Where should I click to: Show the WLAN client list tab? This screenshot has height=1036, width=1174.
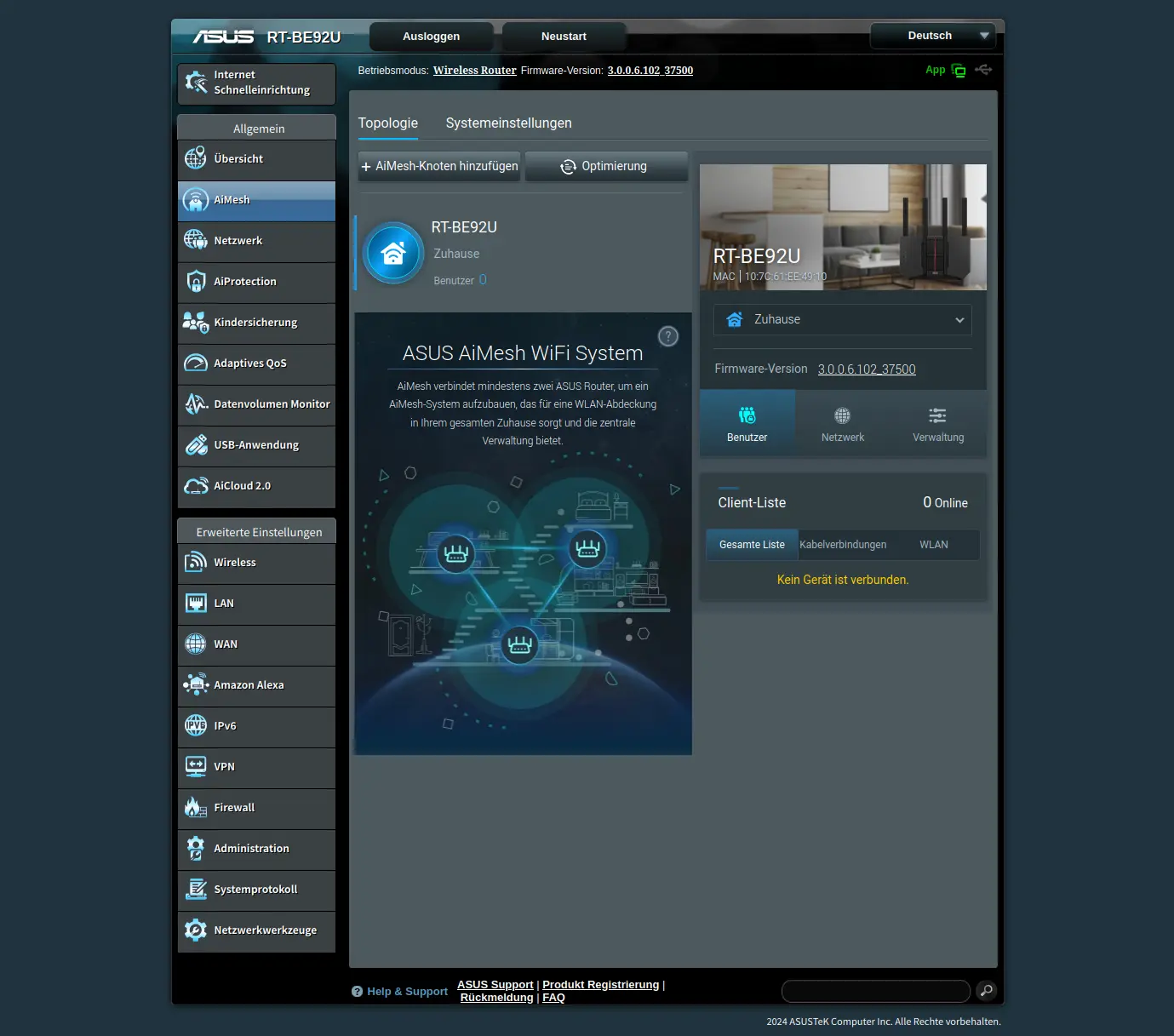(x=933, y=545)
